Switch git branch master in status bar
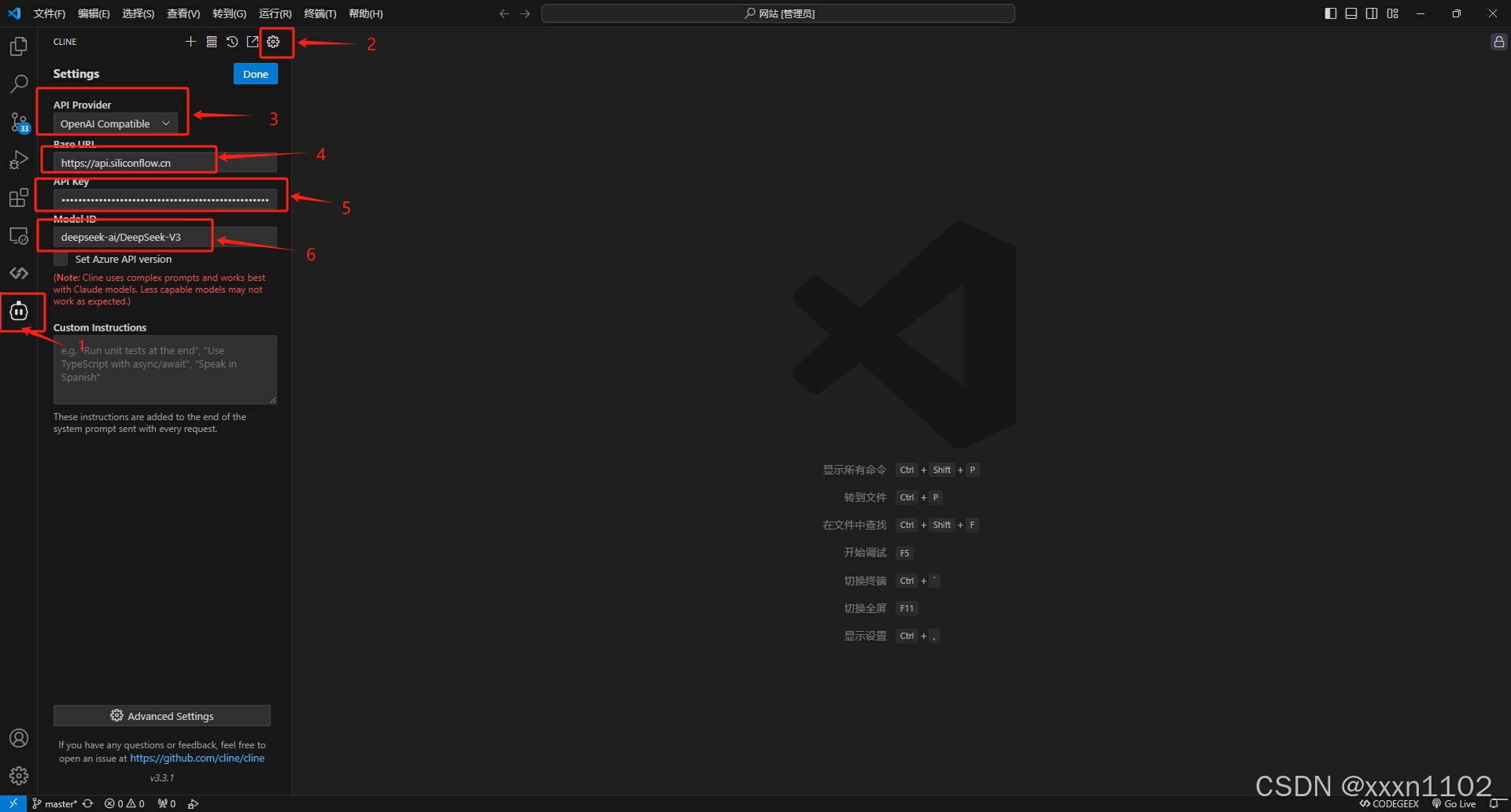This screenshot has width=1511, height=812. (54, 803)
